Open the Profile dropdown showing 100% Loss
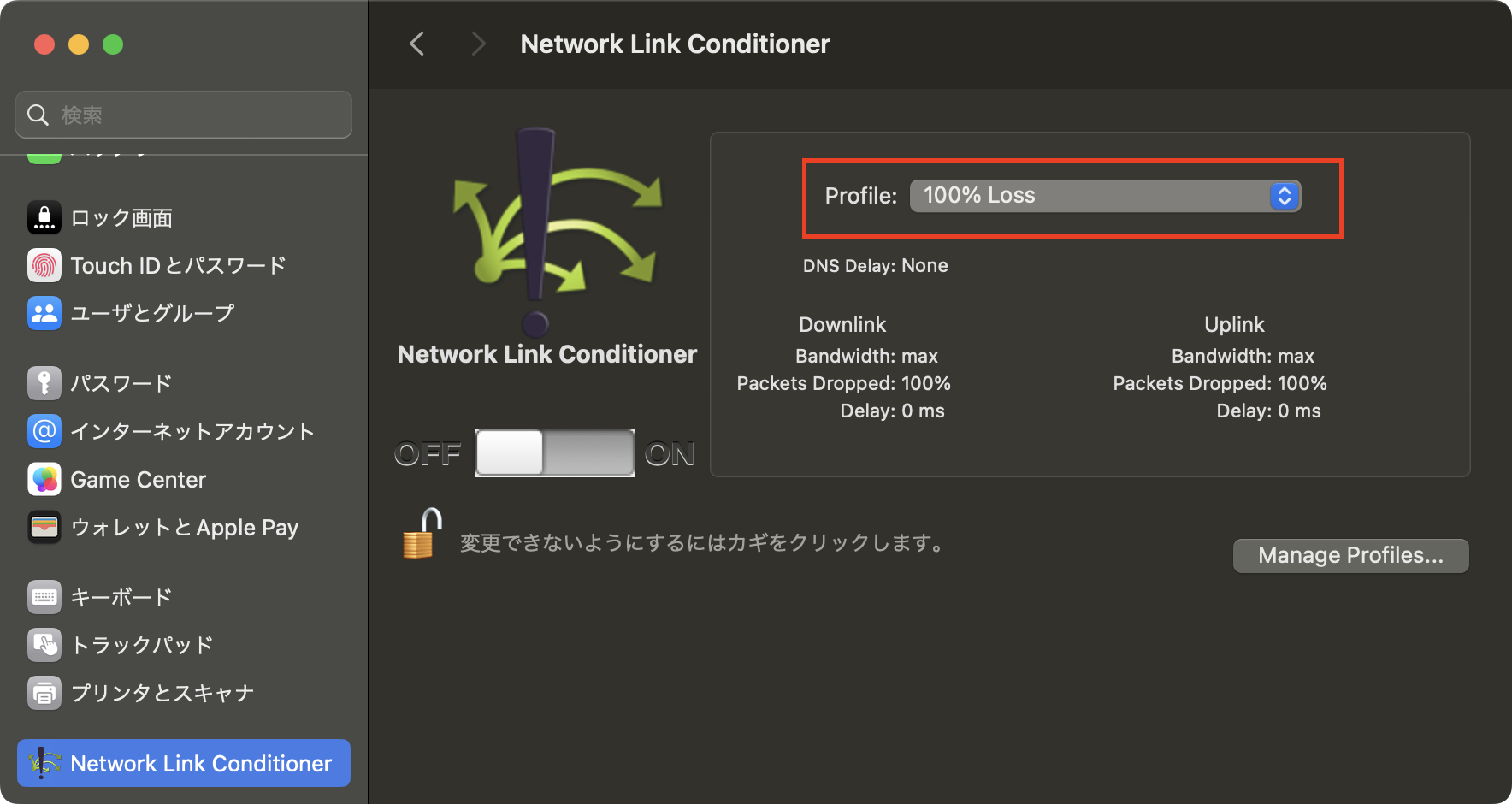This screenshot has width=1512, height=804. 1103,195
